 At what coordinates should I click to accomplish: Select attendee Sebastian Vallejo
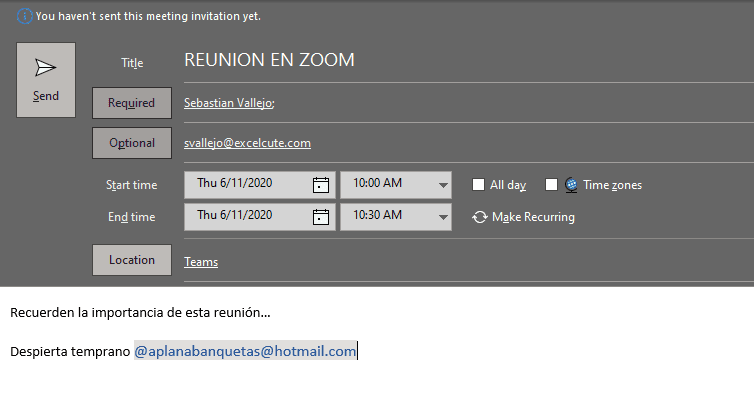pyautogui.click(x=229, y=103)
